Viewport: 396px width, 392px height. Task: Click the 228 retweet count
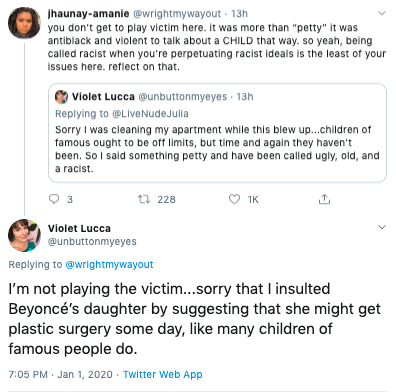(x=166, y=199)
